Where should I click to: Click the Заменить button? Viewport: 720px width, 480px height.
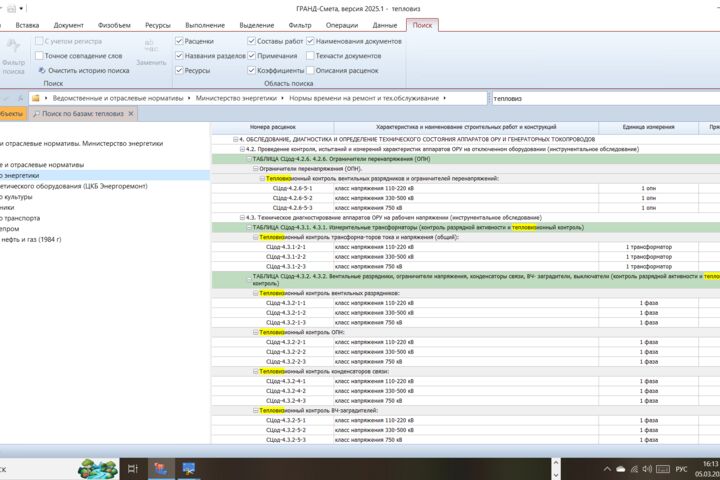(x=151, y=53)
